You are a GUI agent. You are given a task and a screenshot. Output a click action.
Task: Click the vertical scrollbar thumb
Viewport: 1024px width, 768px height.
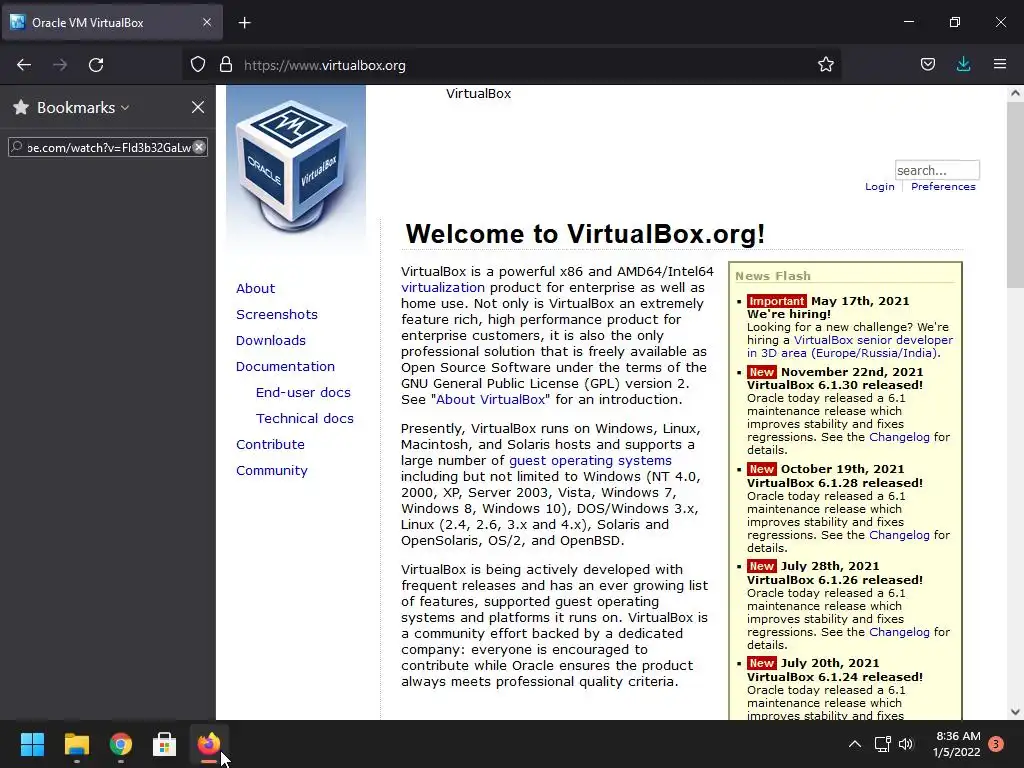click(x=1016, y=195)
